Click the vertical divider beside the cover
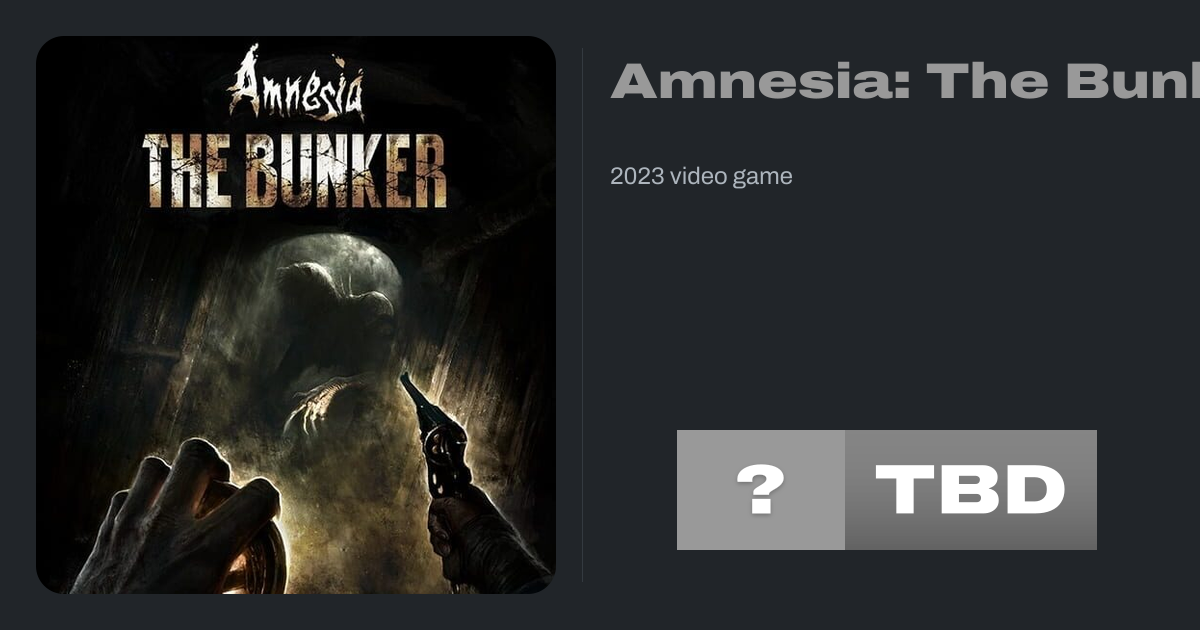 (583, 315)
